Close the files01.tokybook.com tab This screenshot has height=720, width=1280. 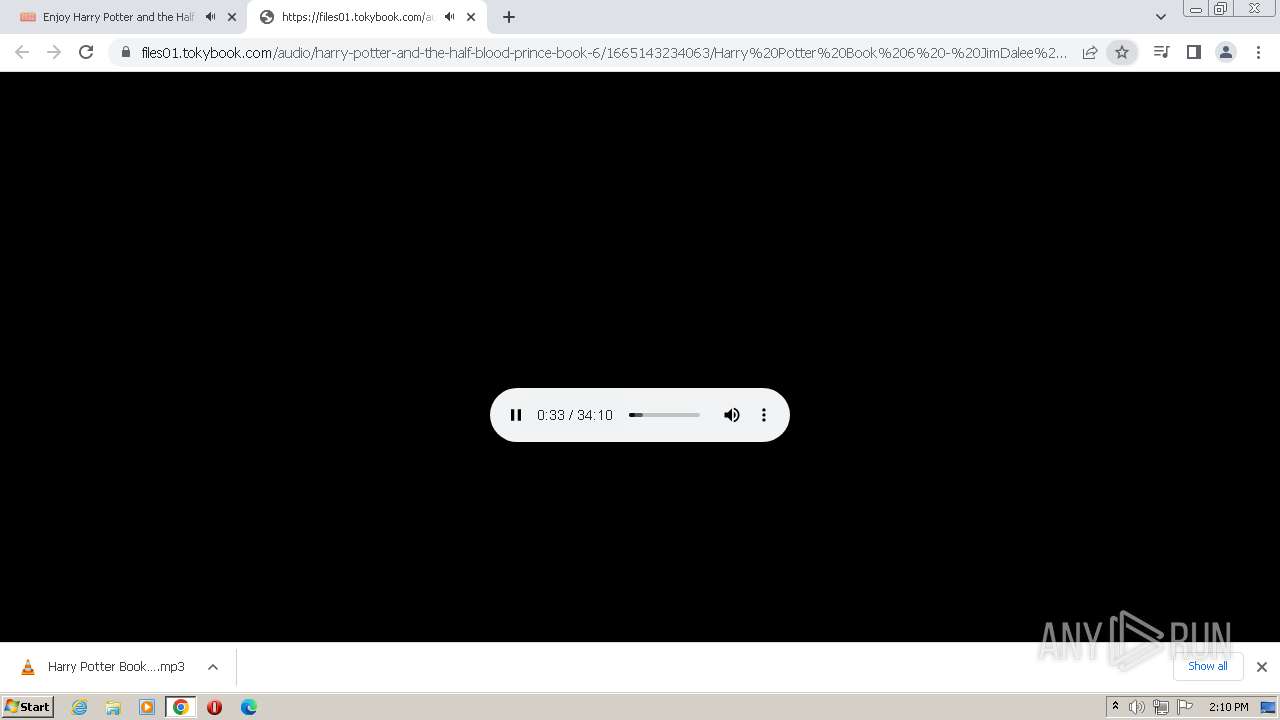tap(471, 17)
